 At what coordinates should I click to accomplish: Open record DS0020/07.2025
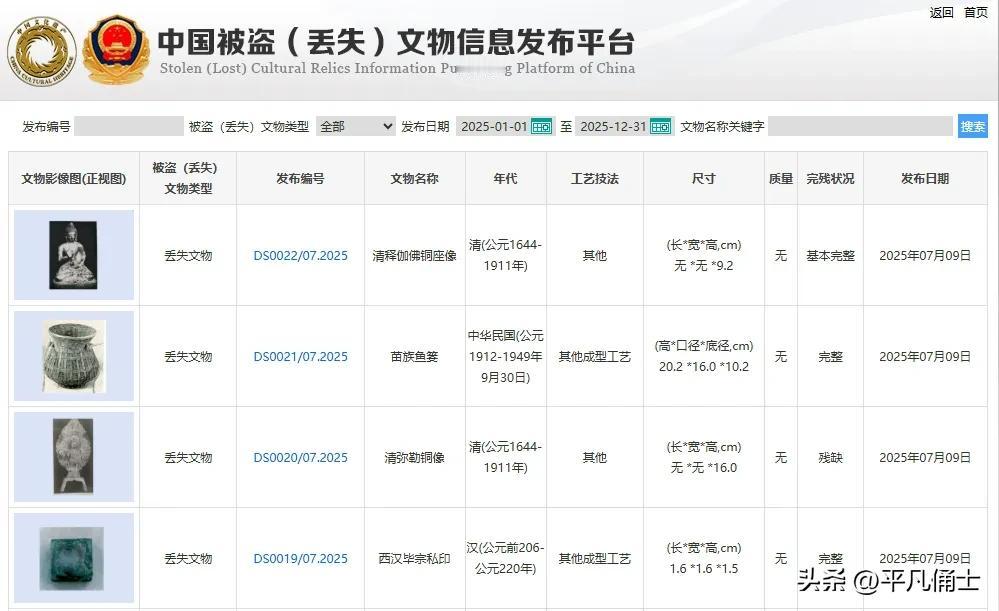pos(299,457)
